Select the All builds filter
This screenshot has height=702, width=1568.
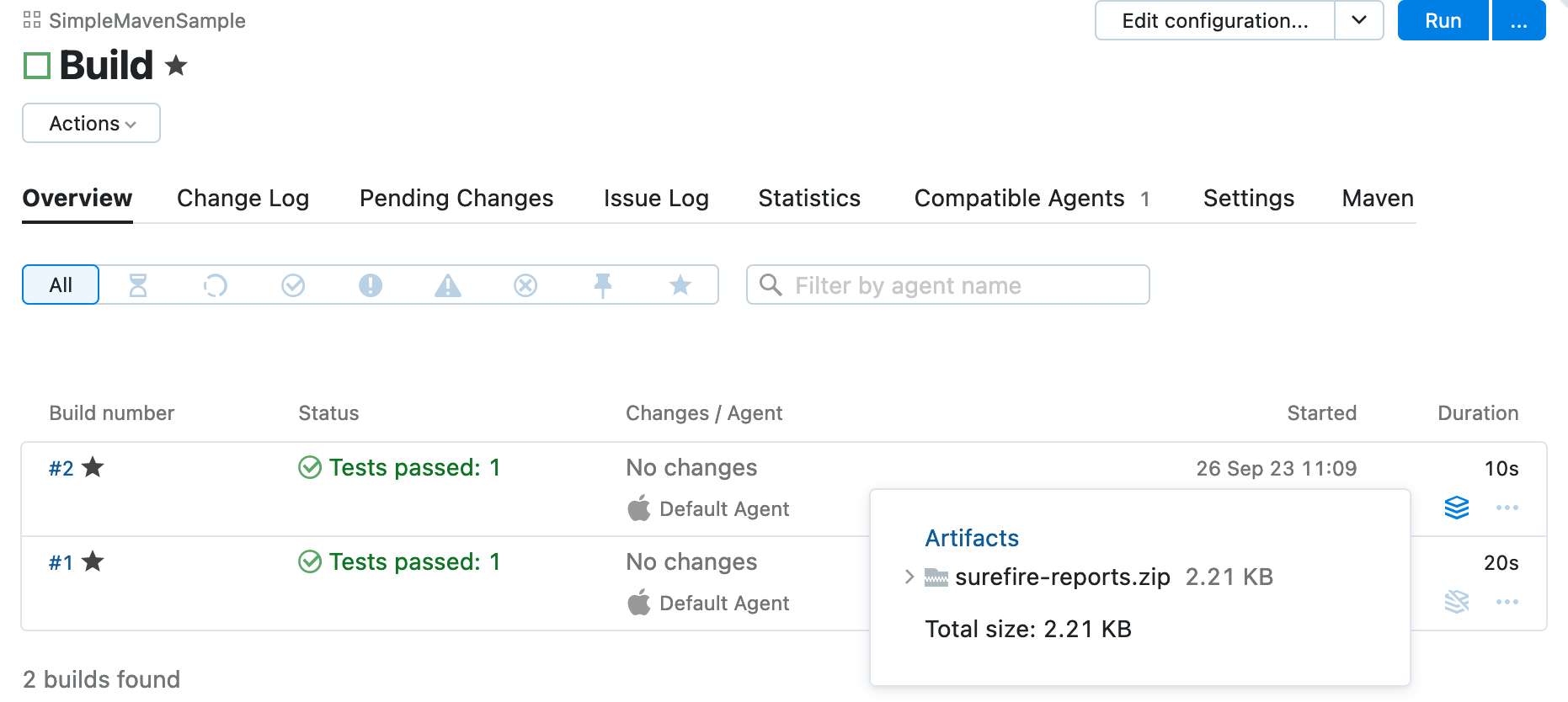point(61,285)
